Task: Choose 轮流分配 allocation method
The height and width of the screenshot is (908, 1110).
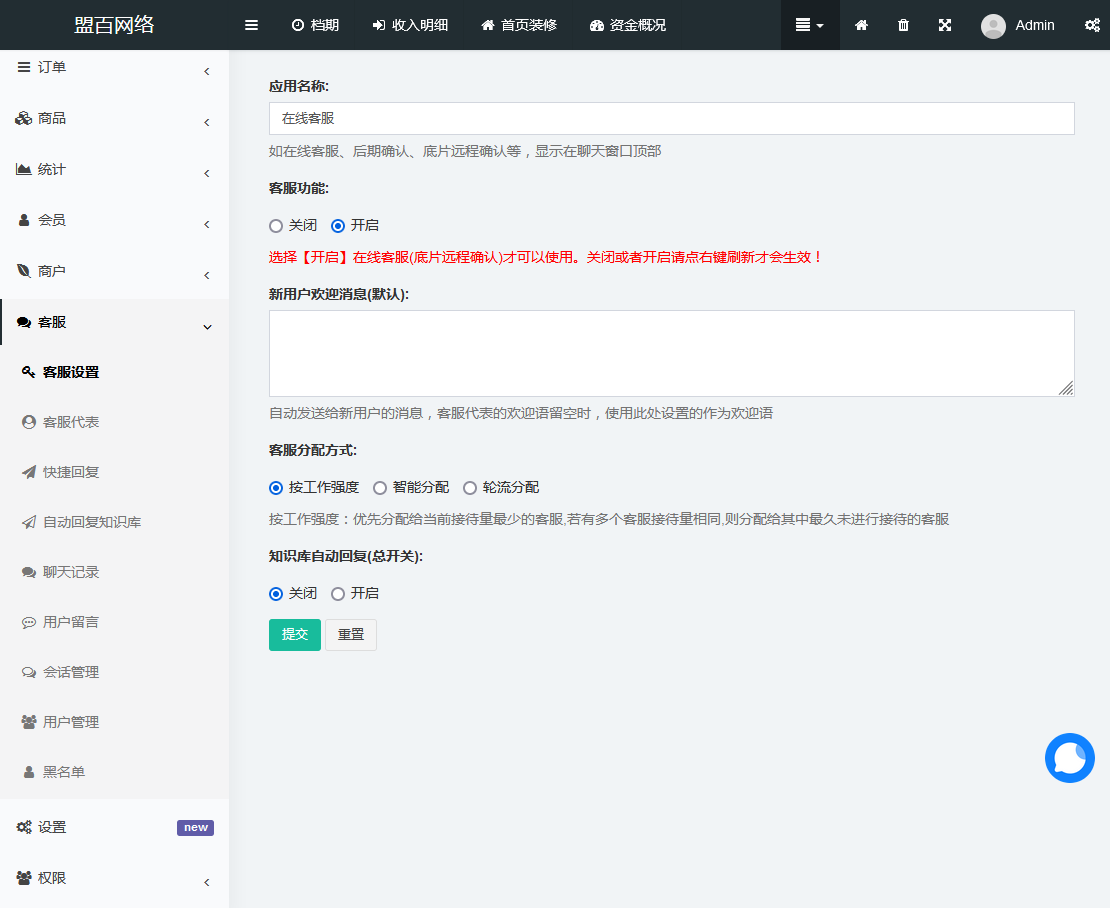Action: pos(470,487)
